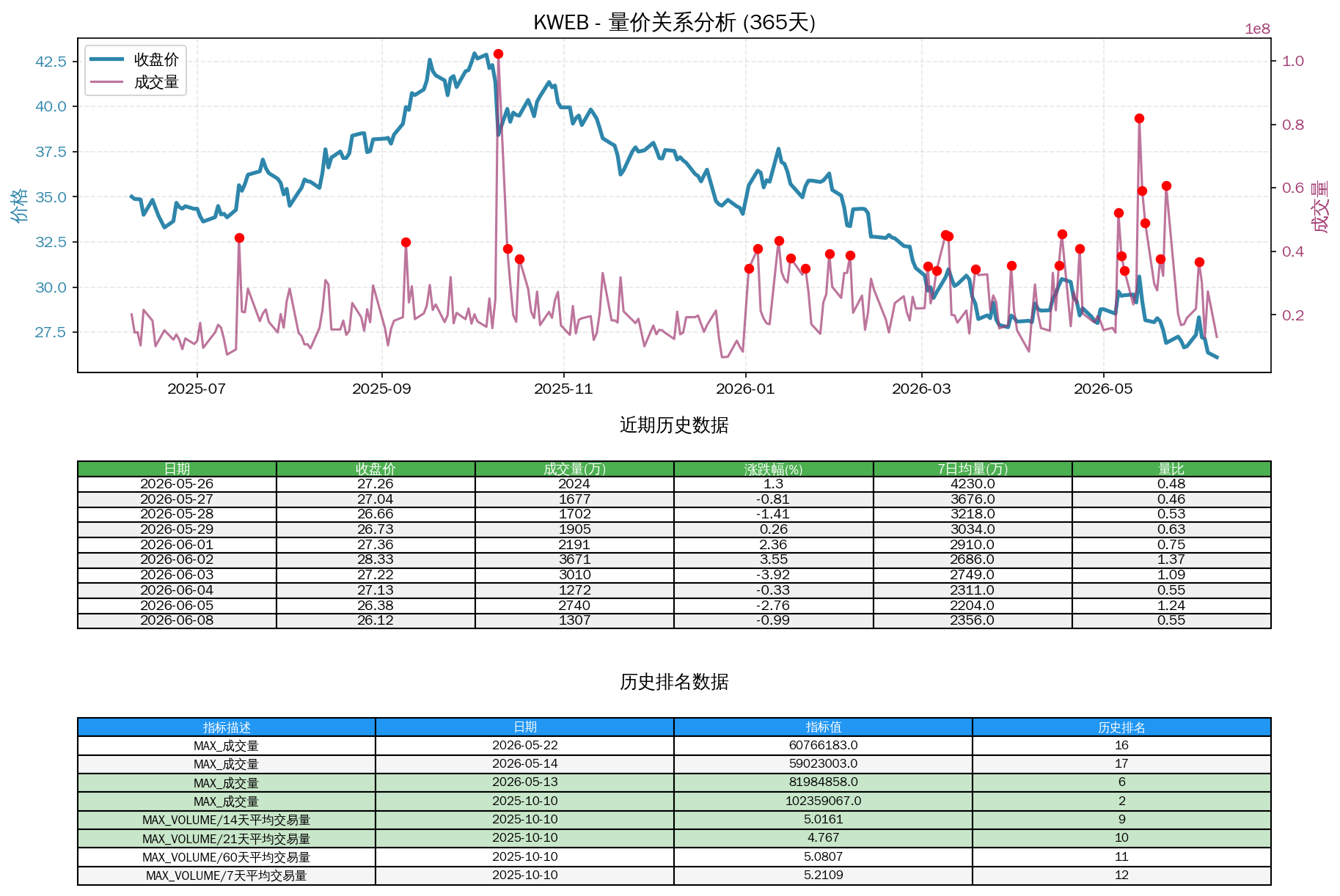Image resolution: width=1340 pixels, height=896 pixels.
Task: Click the 指标值 column header
Action: [x=824, y=727]
